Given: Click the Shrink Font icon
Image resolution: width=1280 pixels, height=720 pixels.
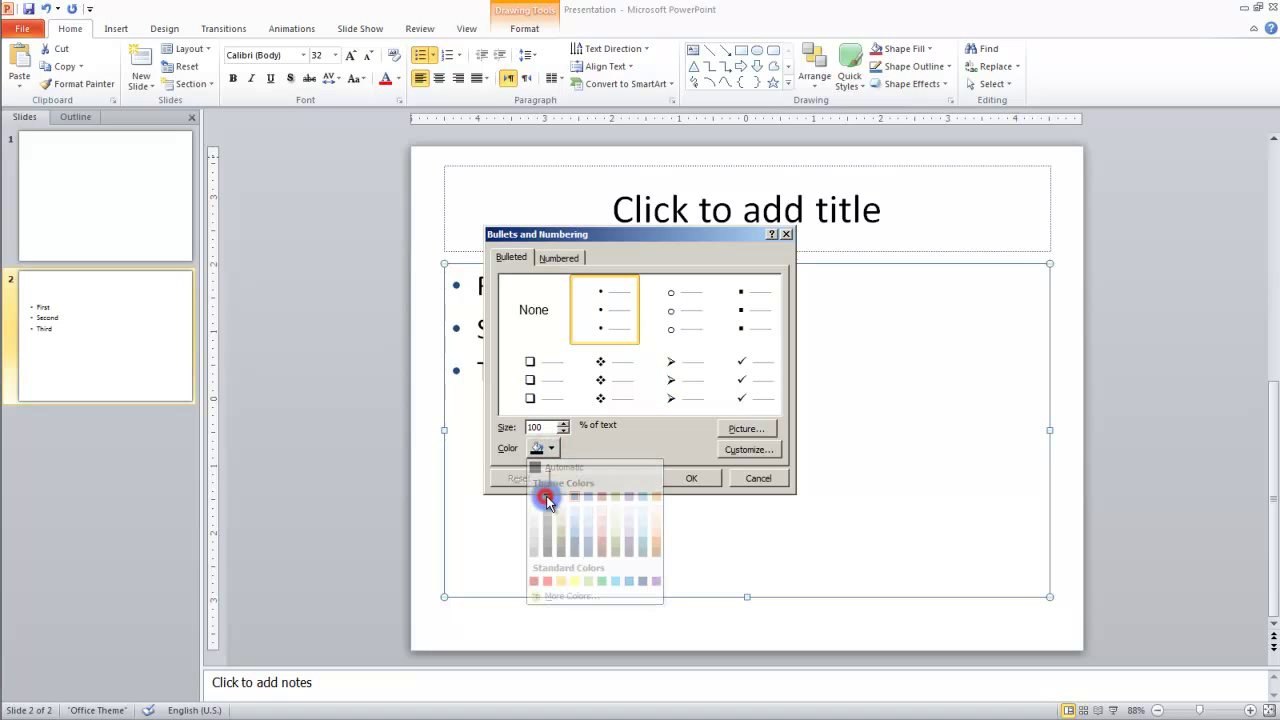Looking at the screenshot, I should (x=369, y=55).
